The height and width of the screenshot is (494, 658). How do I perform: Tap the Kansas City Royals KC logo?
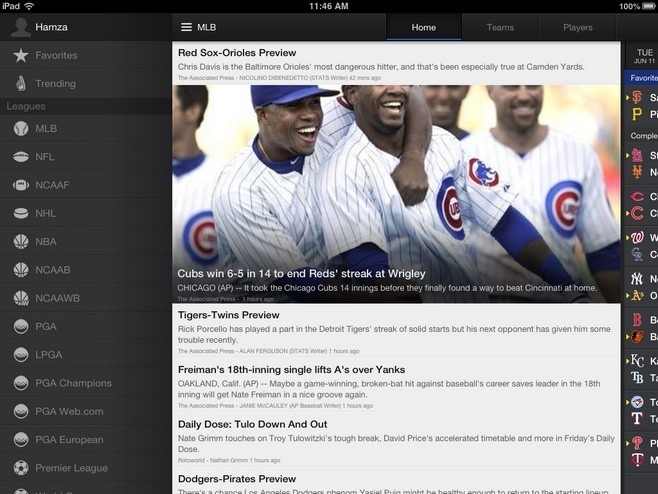coord(637,361)
